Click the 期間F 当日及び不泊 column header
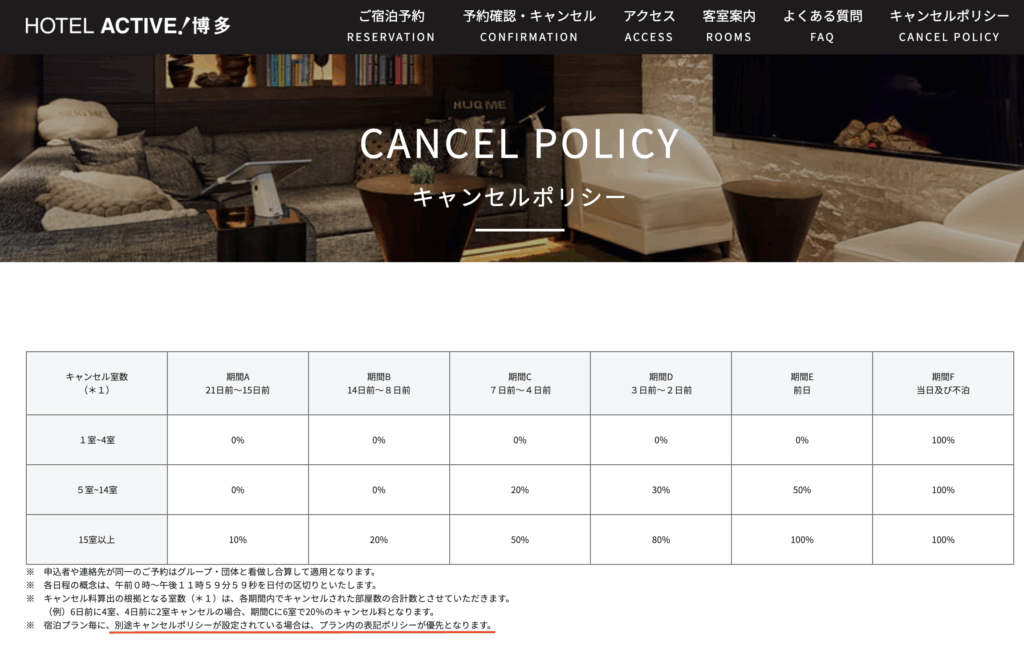1024x657 pixels. click(942, 383)
